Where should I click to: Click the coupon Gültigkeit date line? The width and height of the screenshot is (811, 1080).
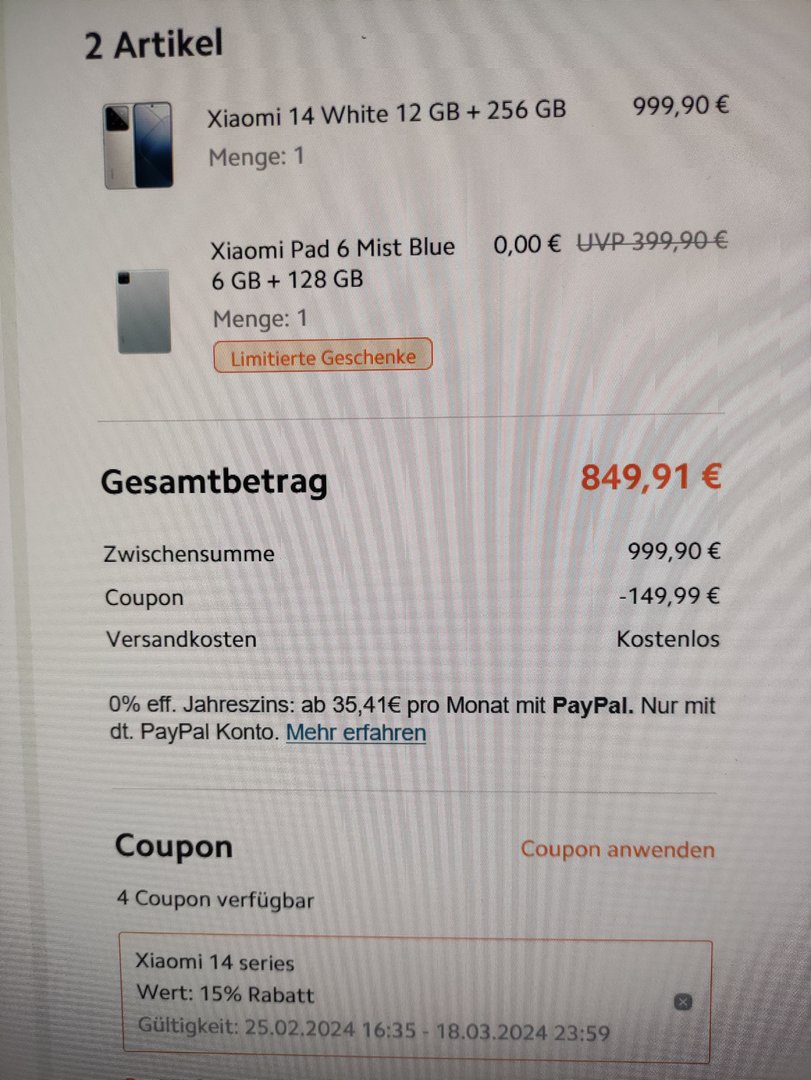coord(373,1030)
